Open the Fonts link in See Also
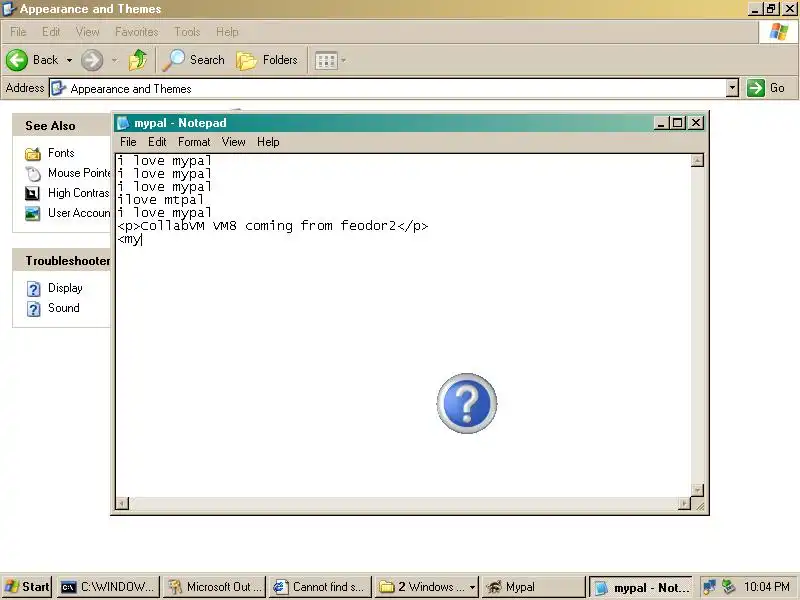The width and height of the screenshot is (800, 600). 61,153
